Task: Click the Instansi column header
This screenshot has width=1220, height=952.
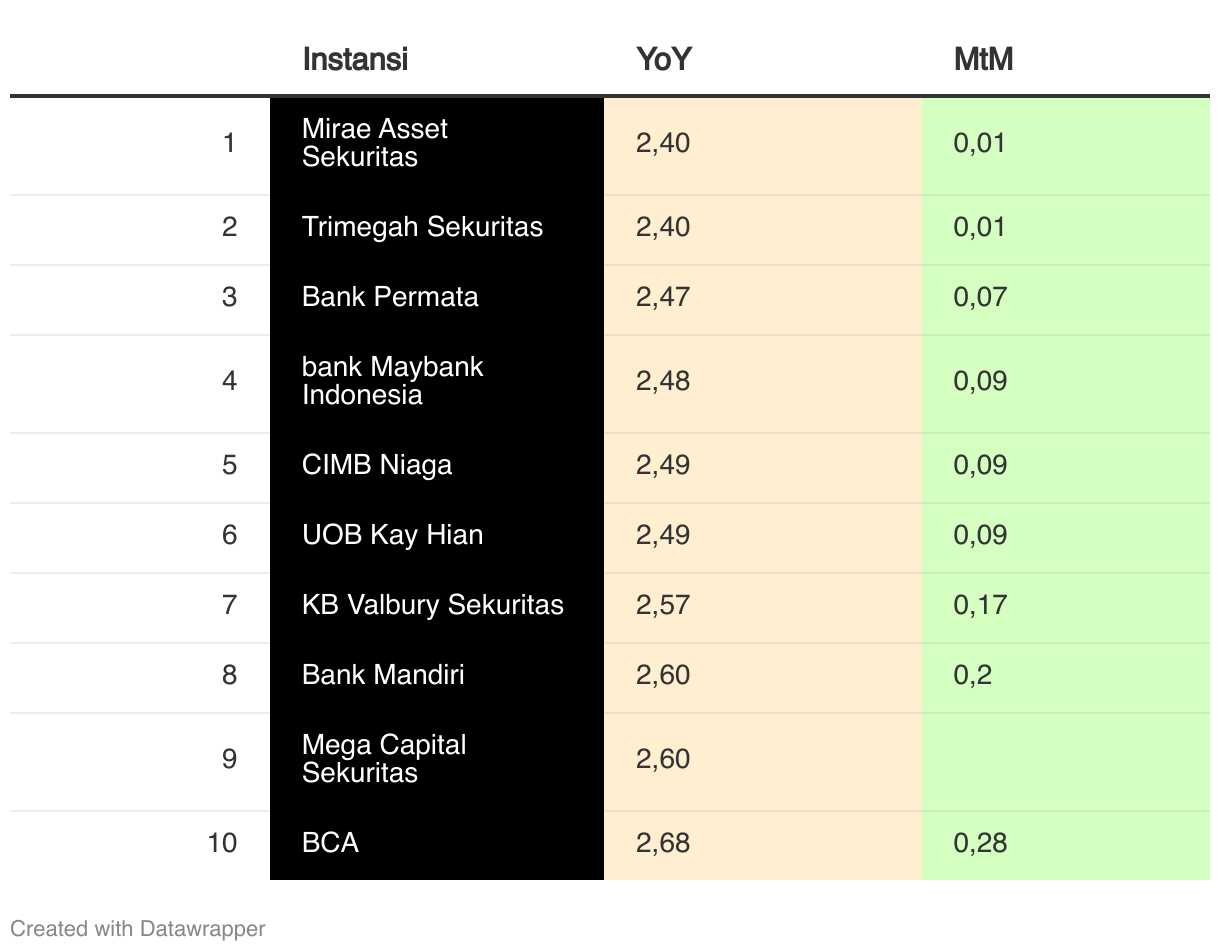Action: click(355, 59)
